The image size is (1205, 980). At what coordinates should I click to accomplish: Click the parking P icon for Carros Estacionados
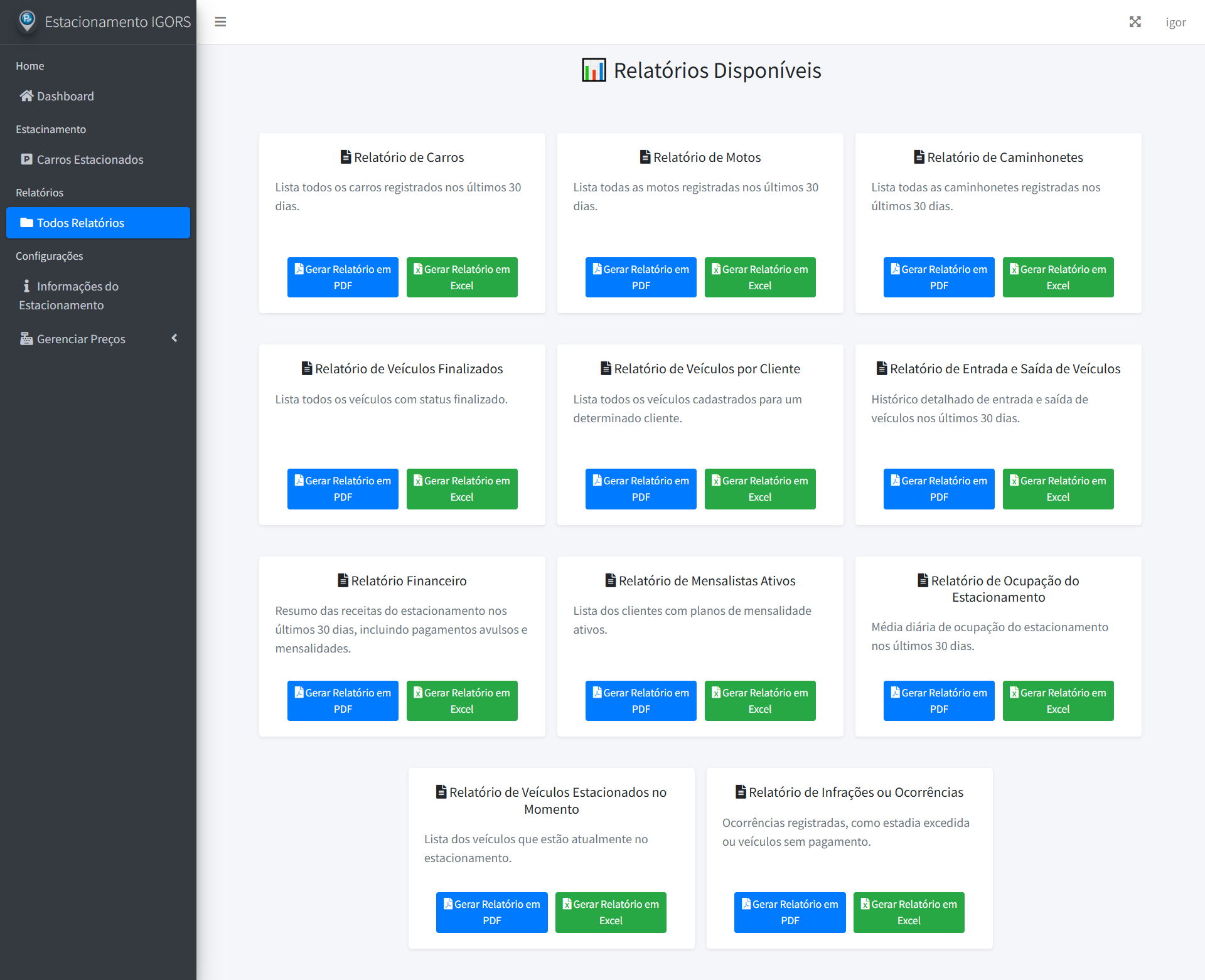point(26,159)
